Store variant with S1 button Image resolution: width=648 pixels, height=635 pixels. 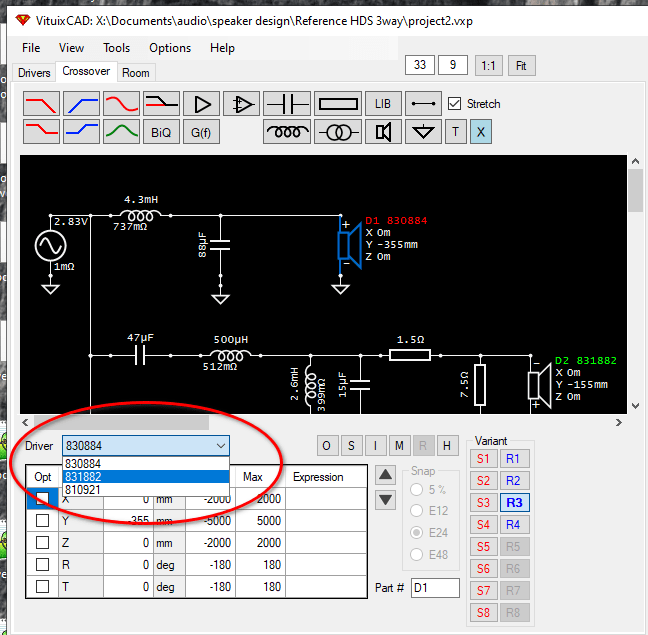pyautogui.click(x=484, y=459)
